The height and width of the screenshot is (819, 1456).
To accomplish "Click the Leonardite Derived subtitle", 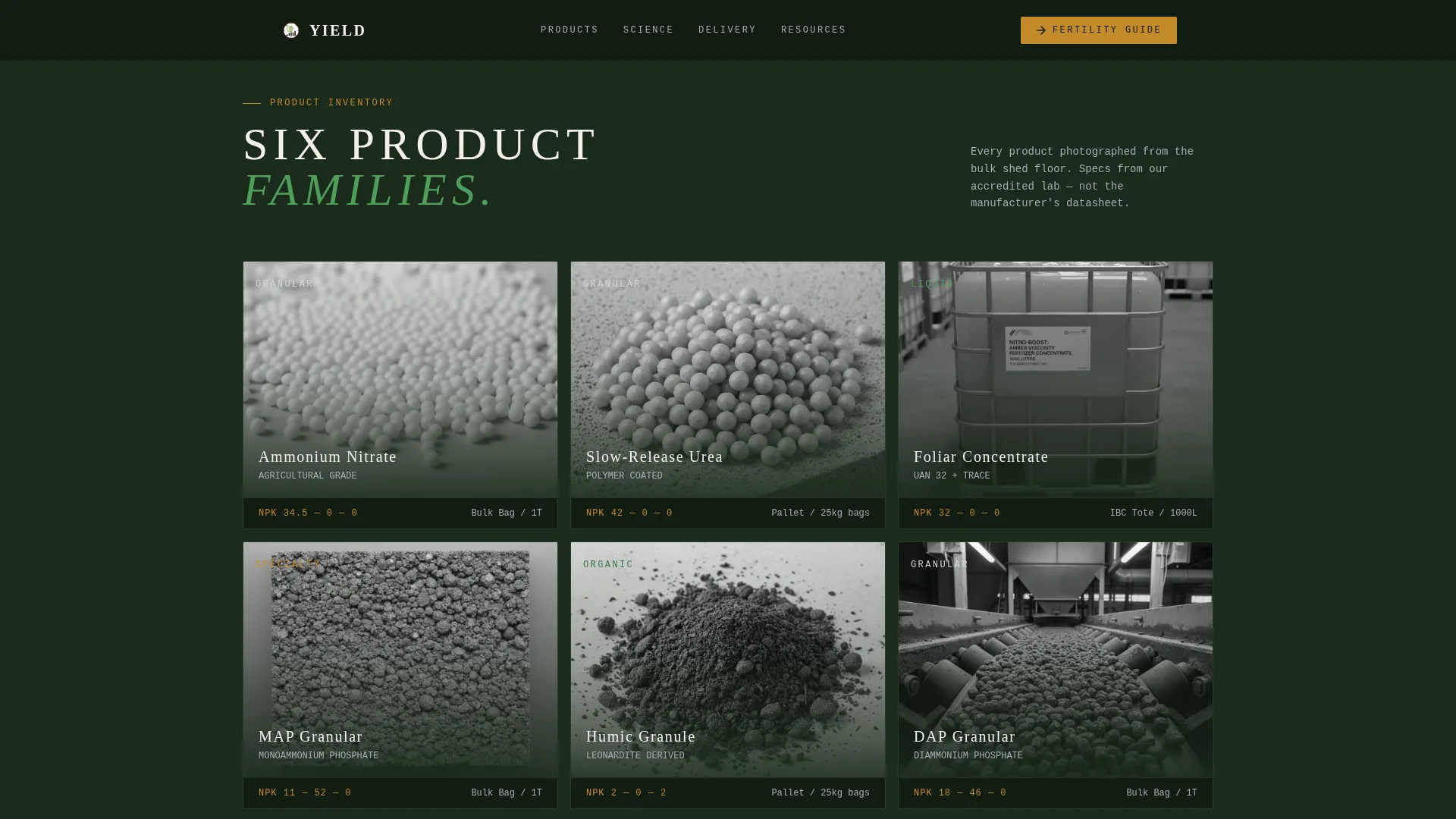I will click(x=635, y=756).
